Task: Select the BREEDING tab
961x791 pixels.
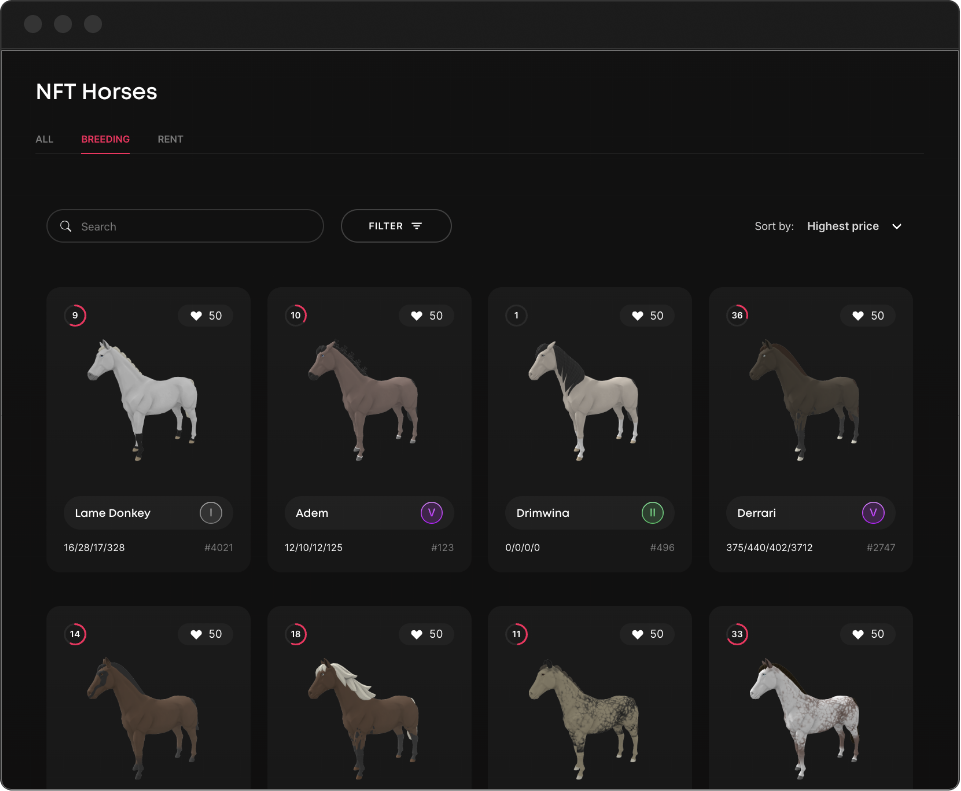Action: tap(105, 139)
